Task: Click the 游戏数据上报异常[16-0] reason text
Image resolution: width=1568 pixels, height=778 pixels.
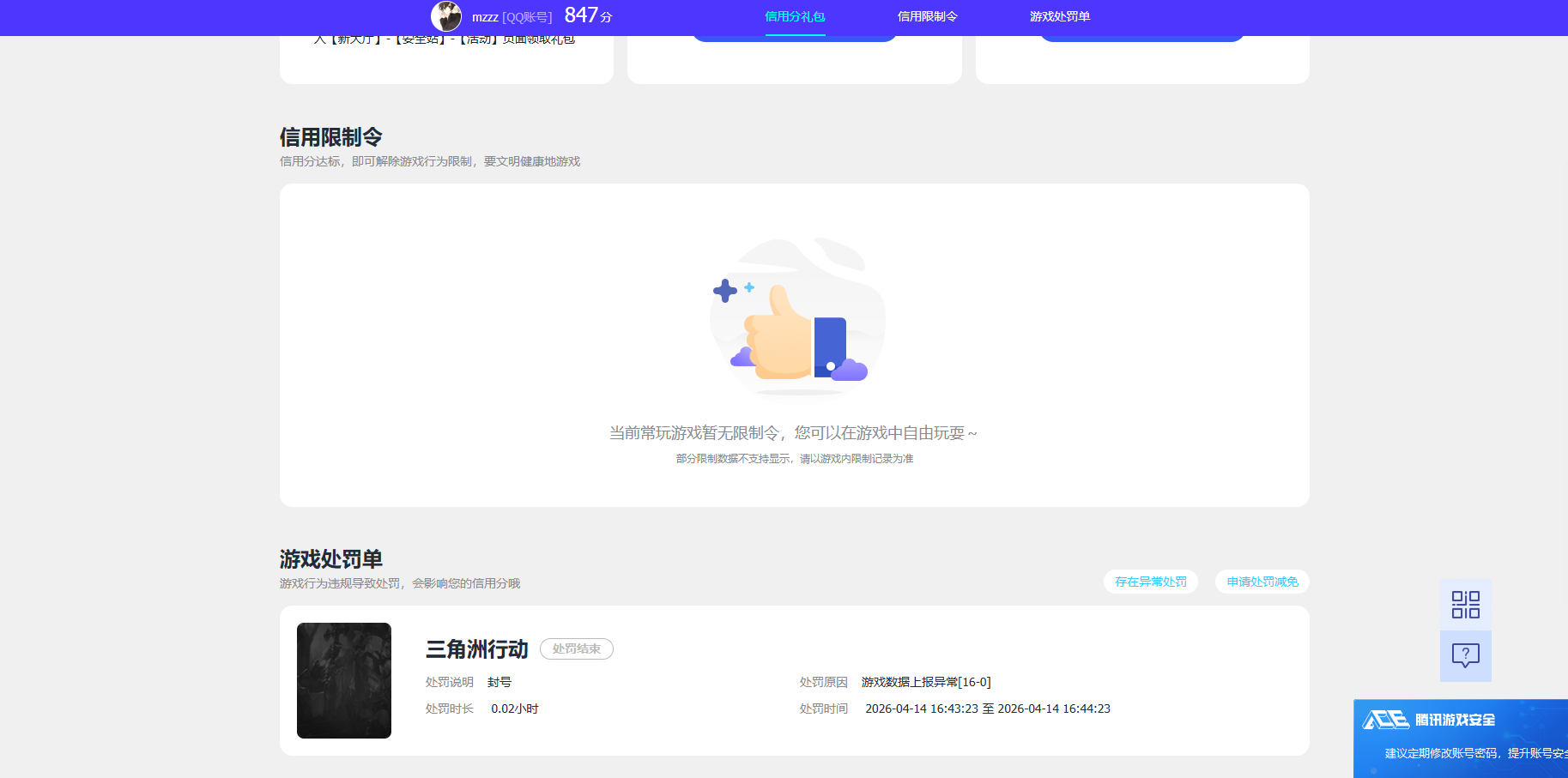Action: pos(926,682)
